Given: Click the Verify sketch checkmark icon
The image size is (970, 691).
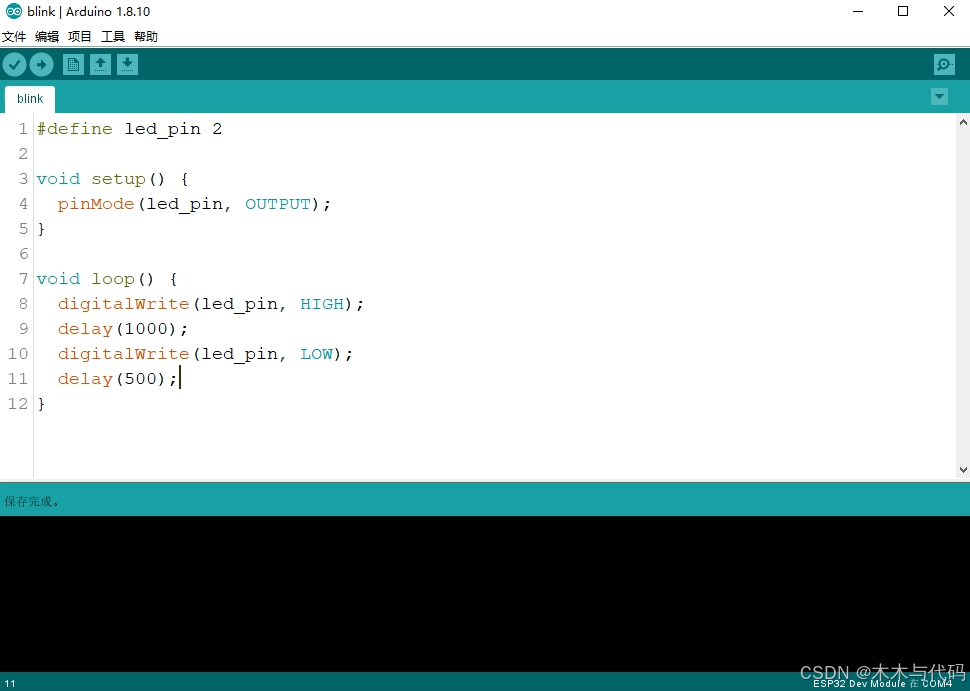Looking at the screenshot, I should 14,64.
